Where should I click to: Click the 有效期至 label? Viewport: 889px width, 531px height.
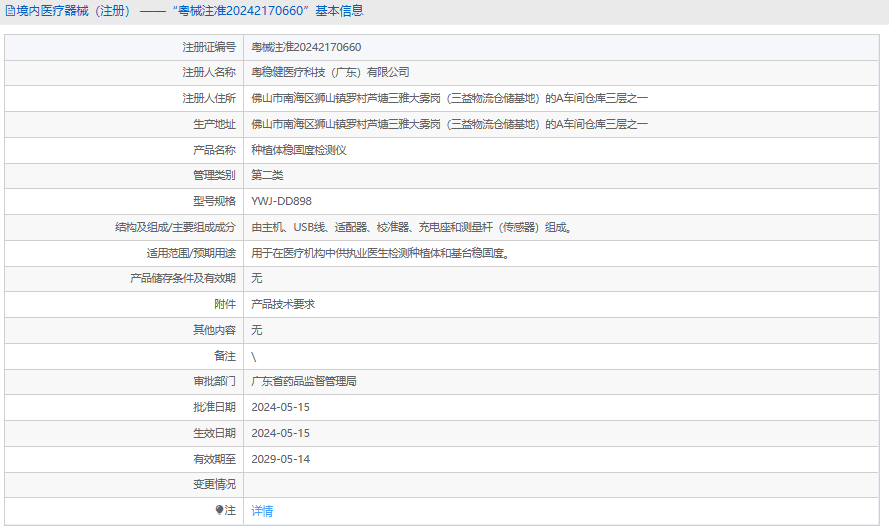pyautogui.click(x=214, y=460)
